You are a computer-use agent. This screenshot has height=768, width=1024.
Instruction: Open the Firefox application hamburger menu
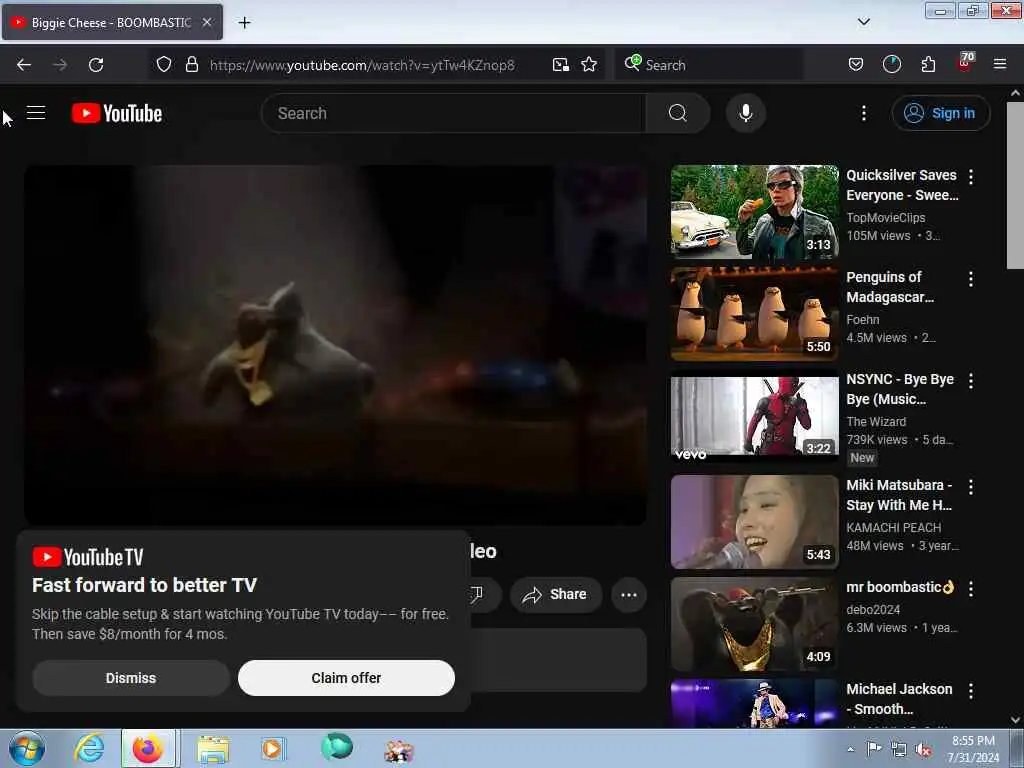[x=1000, y=64]
